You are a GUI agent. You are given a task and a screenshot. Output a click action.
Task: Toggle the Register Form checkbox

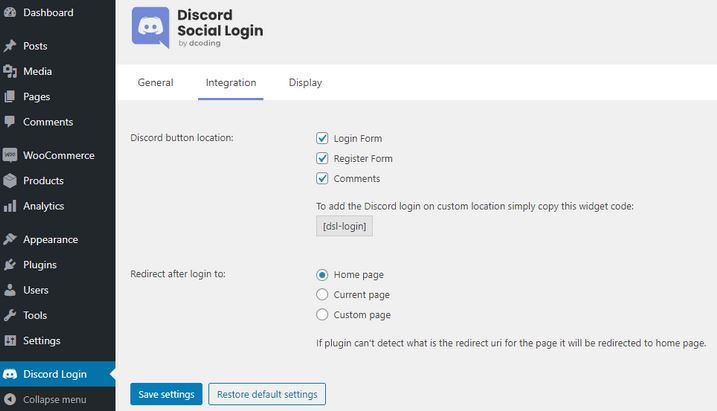click(x=322, y=158)
